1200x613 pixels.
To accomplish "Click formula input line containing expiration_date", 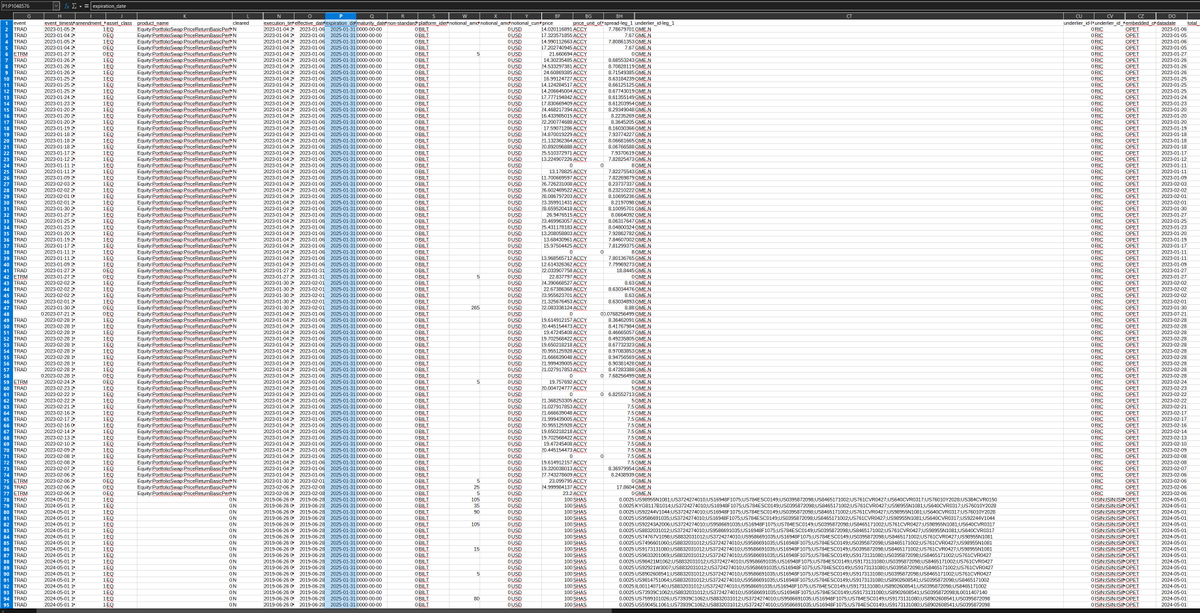I will (x=645, y=6).
